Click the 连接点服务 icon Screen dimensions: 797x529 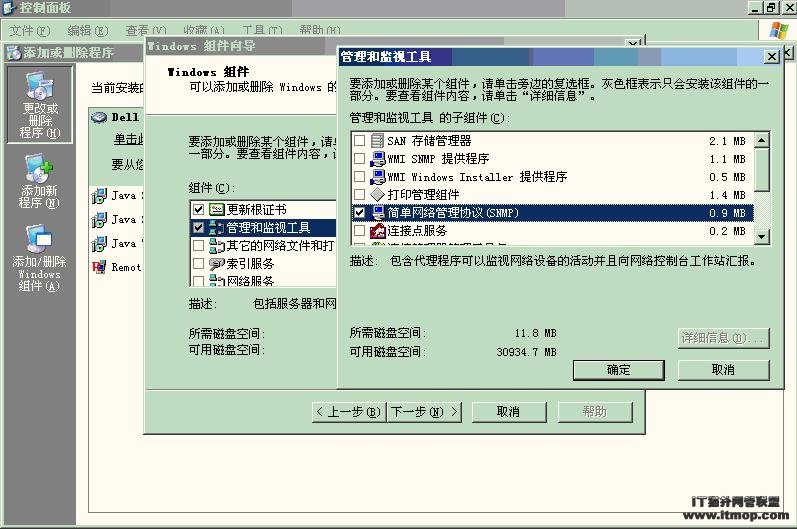[x=377, y=231]
